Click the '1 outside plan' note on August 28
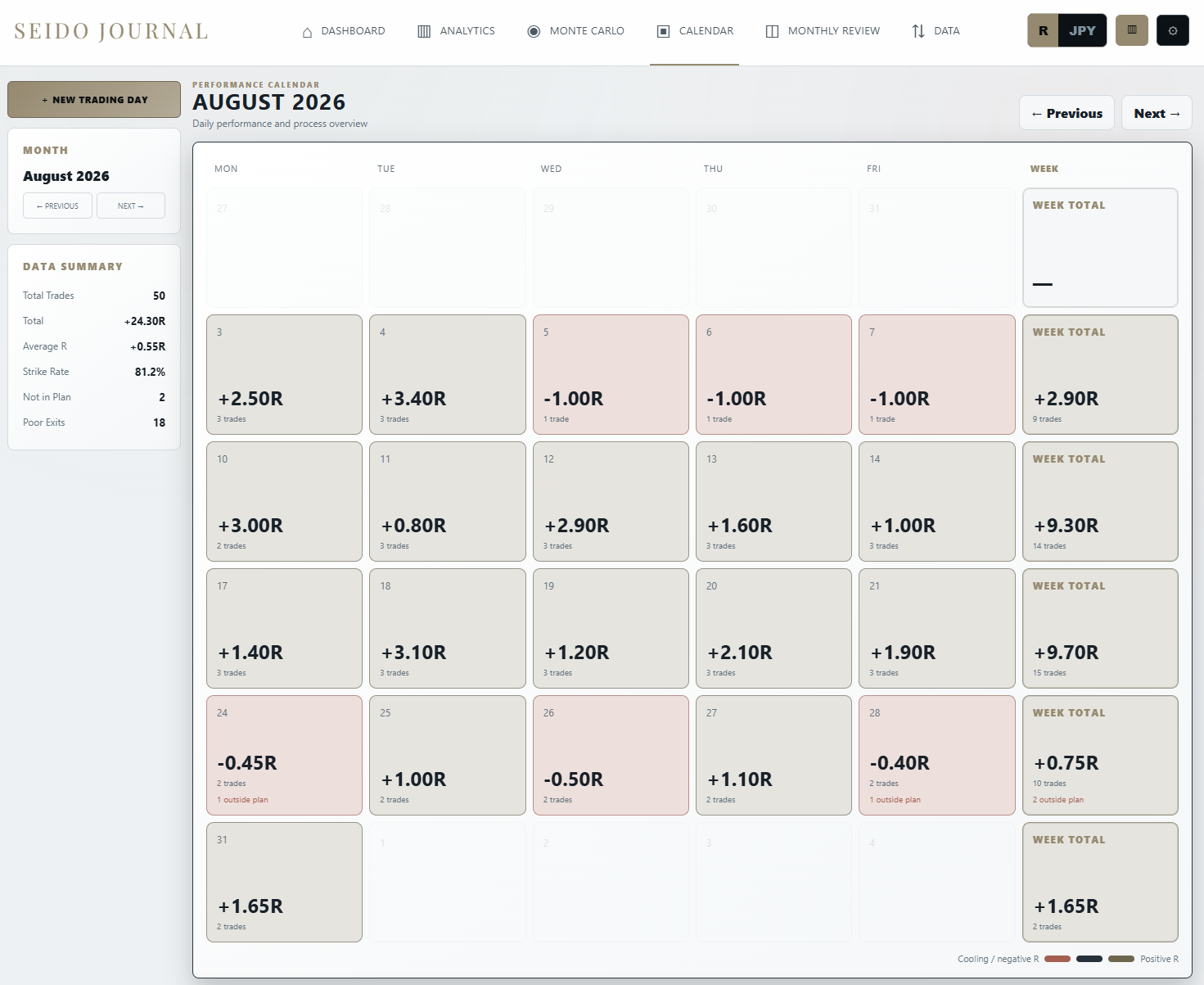 tap(895, 800)
